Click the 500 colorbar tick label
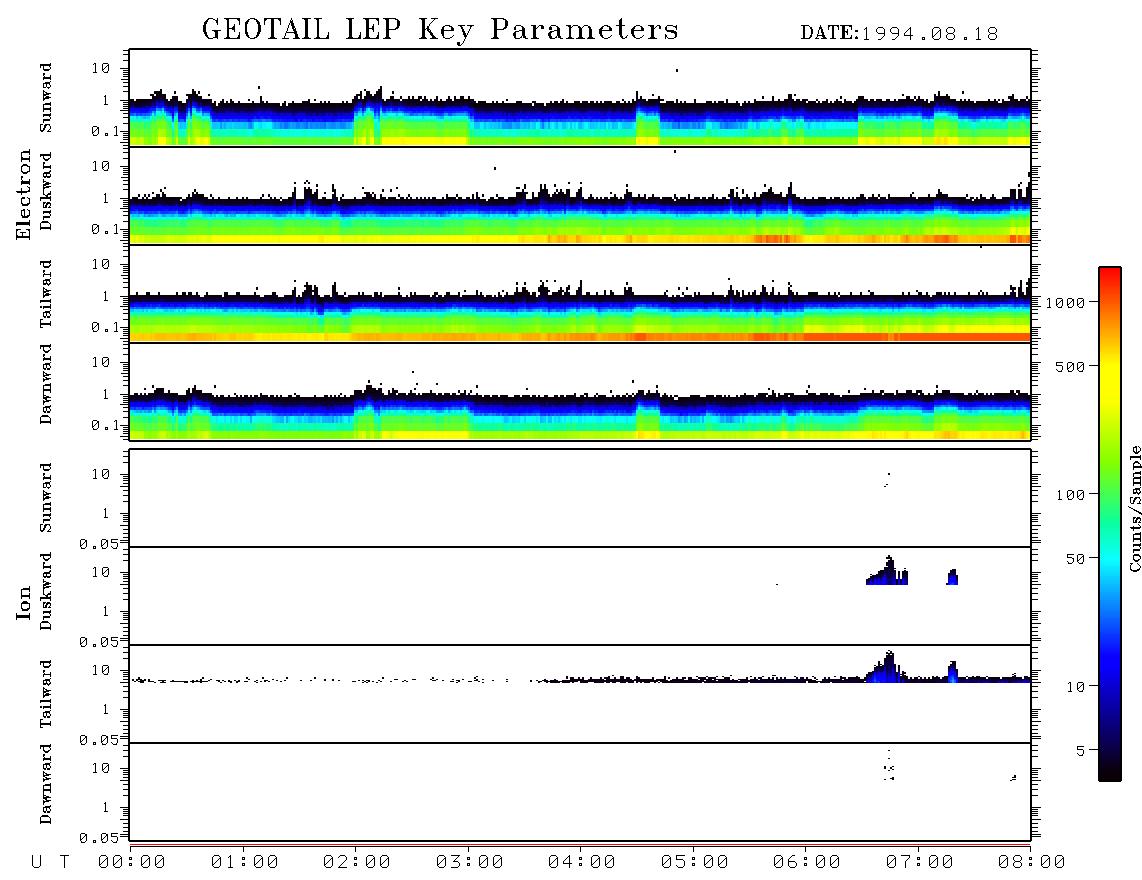 click(x=1071, y=367)
